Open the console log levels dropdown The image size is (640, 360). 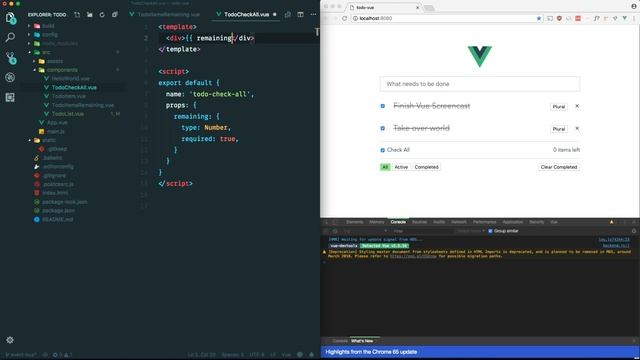(471, 231)
